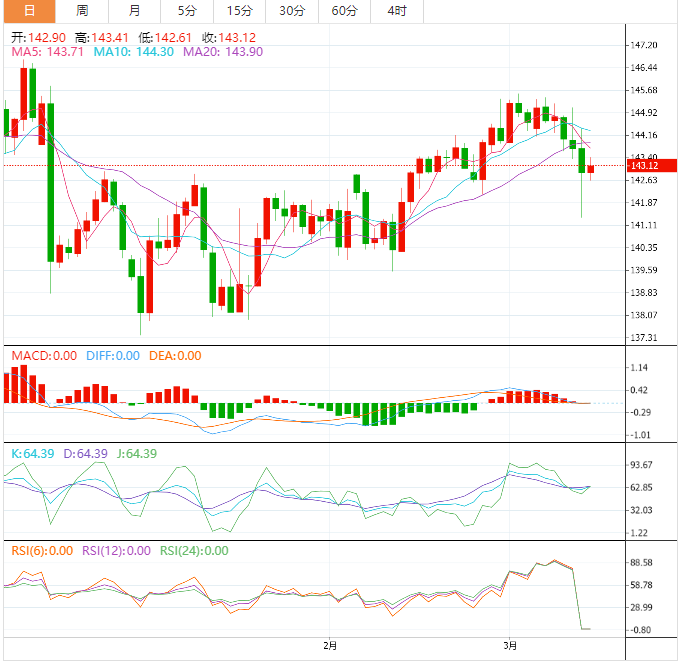Click the 高:143.41 high price
681x664 pixels.
[102, 38]
